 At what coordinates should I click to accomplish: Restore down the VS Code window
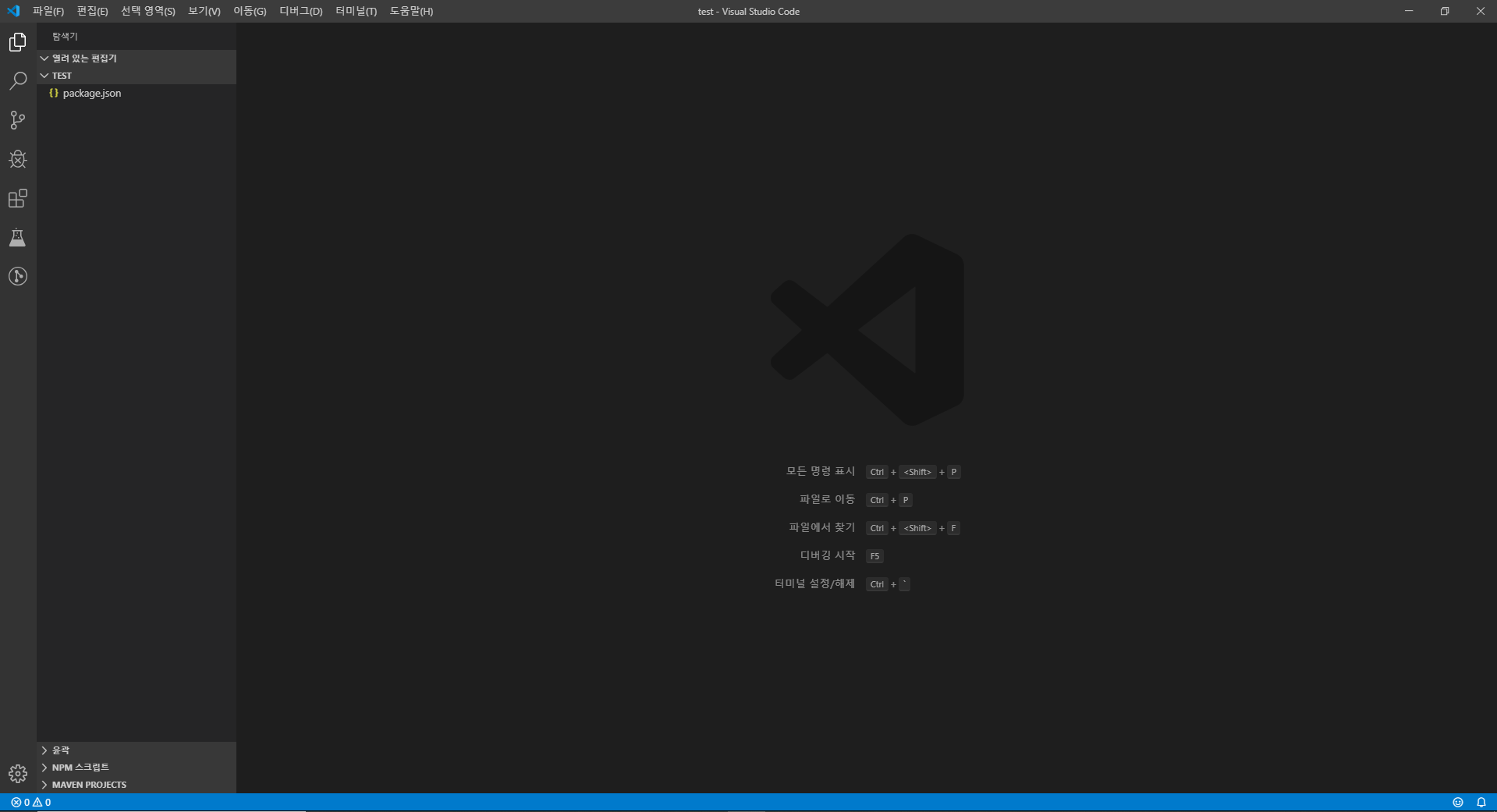coord(1445,11)
